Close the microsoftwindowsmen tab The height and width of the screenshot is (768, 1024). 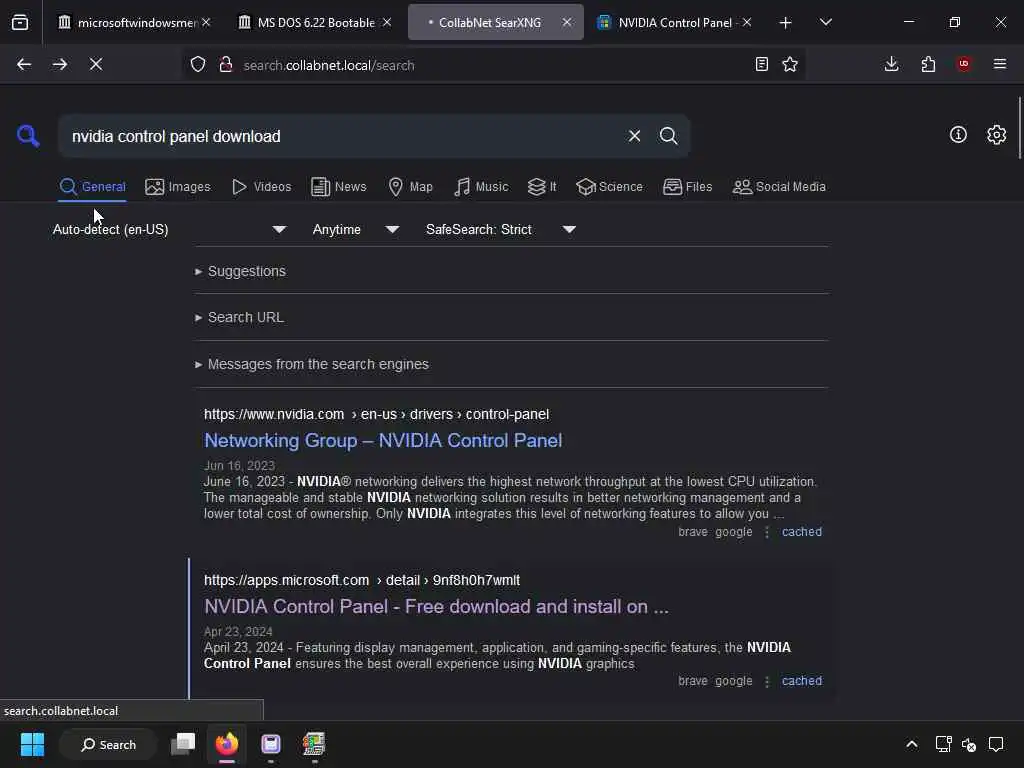[x=206, y=22]
